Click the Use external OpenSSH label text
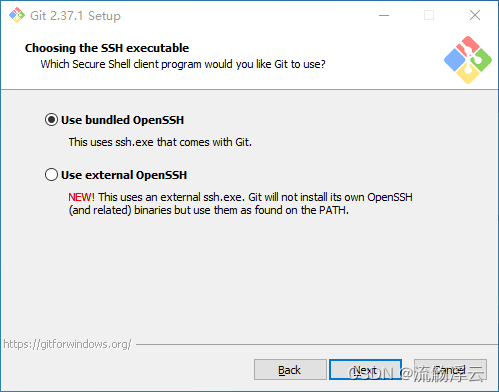 click(x=124, y=175)
